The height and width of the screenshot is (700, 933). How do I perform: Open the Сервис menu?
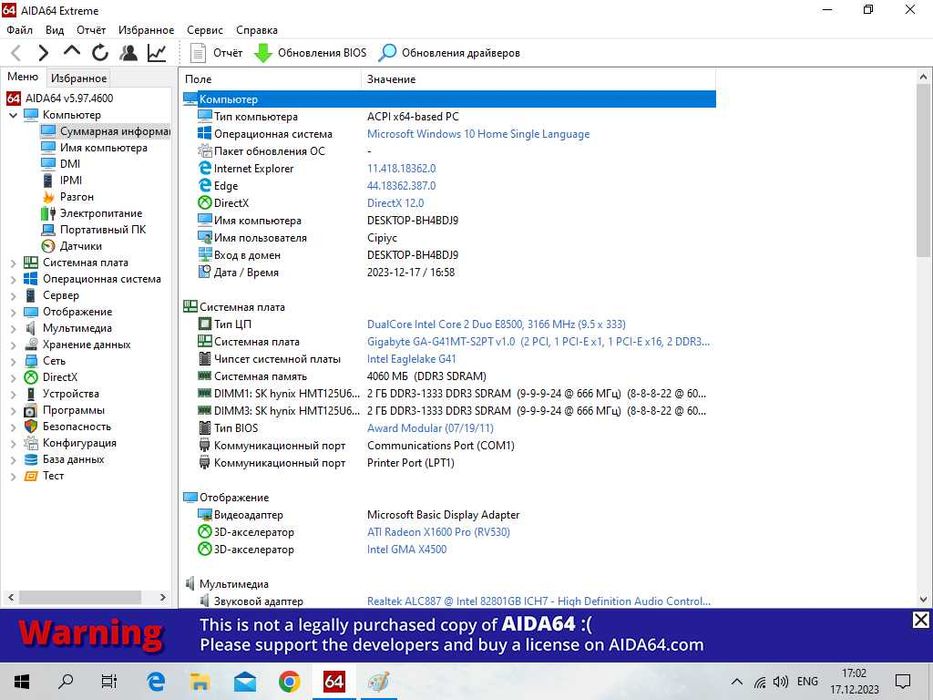click(x=205, y=30)
